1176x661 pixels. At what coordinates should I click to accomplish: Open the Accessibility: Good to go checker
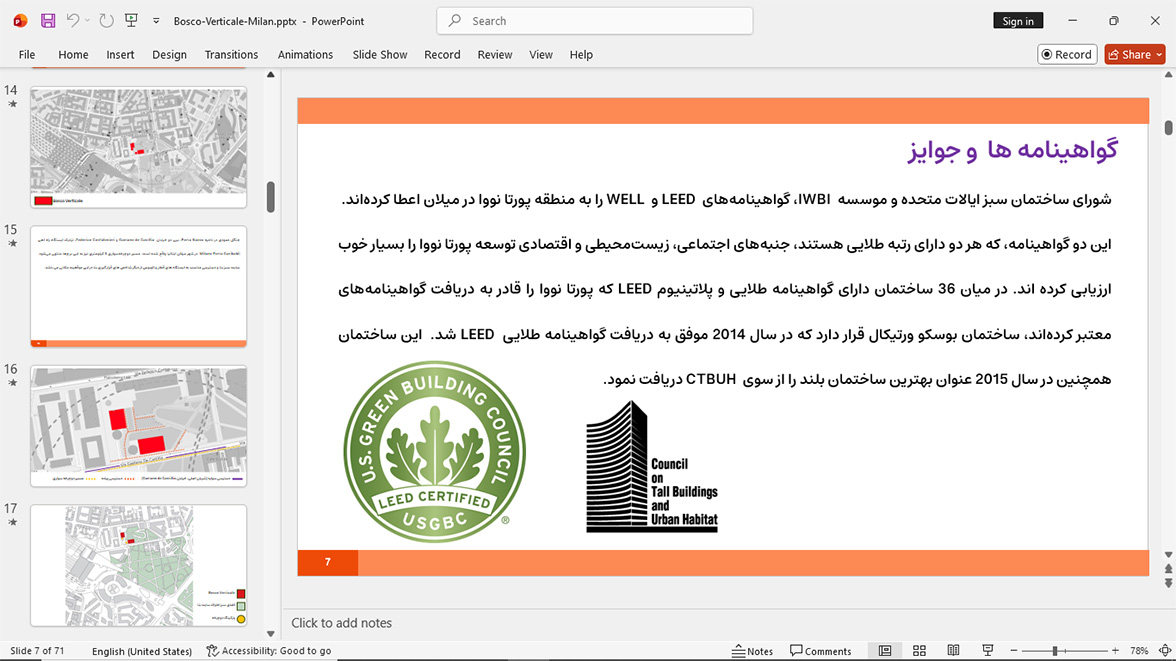pos(268,650)
